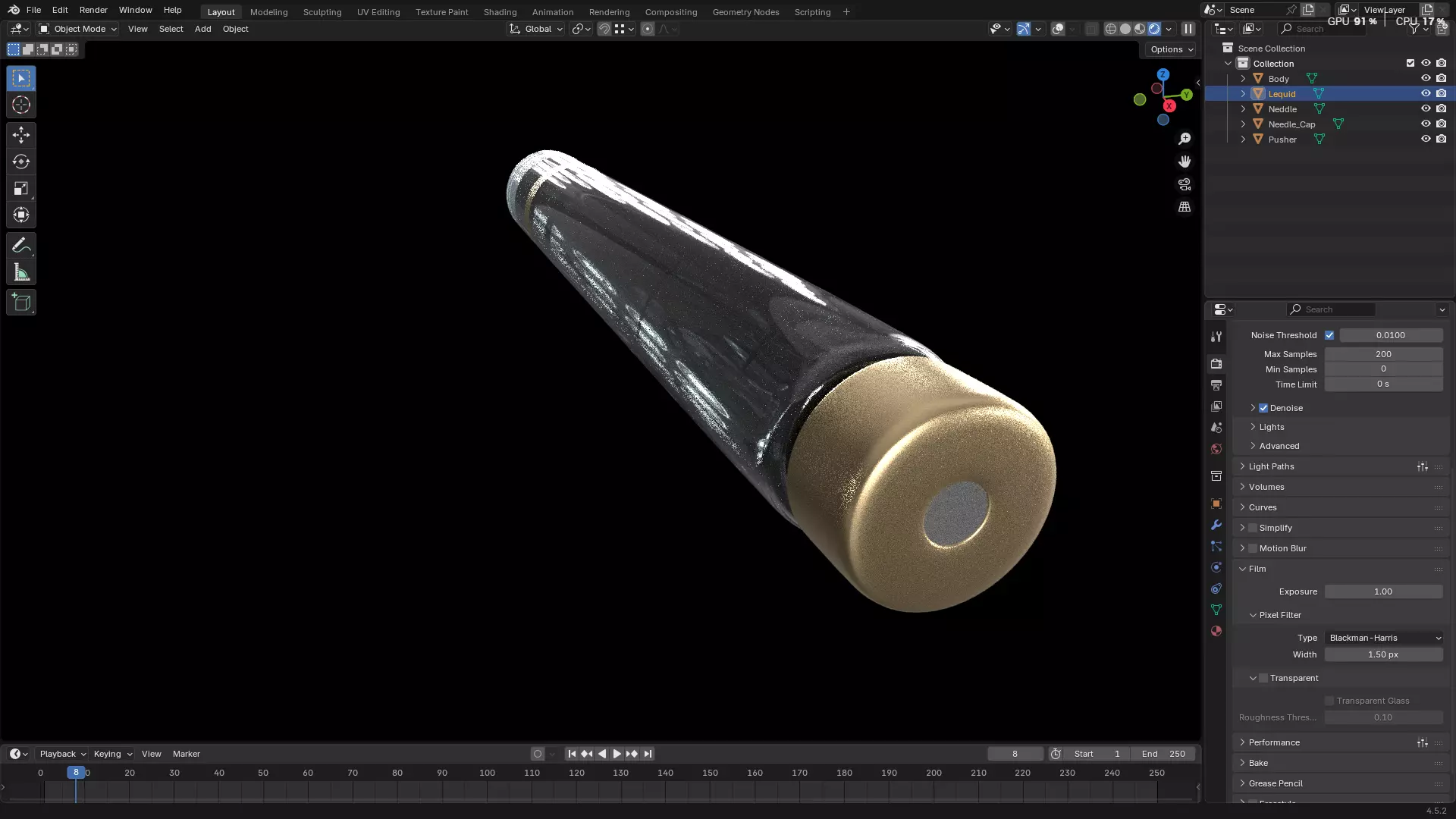Exclude Collection from view layer checkbox
The image size is (1456, 819).
[x=1410, y=63]
